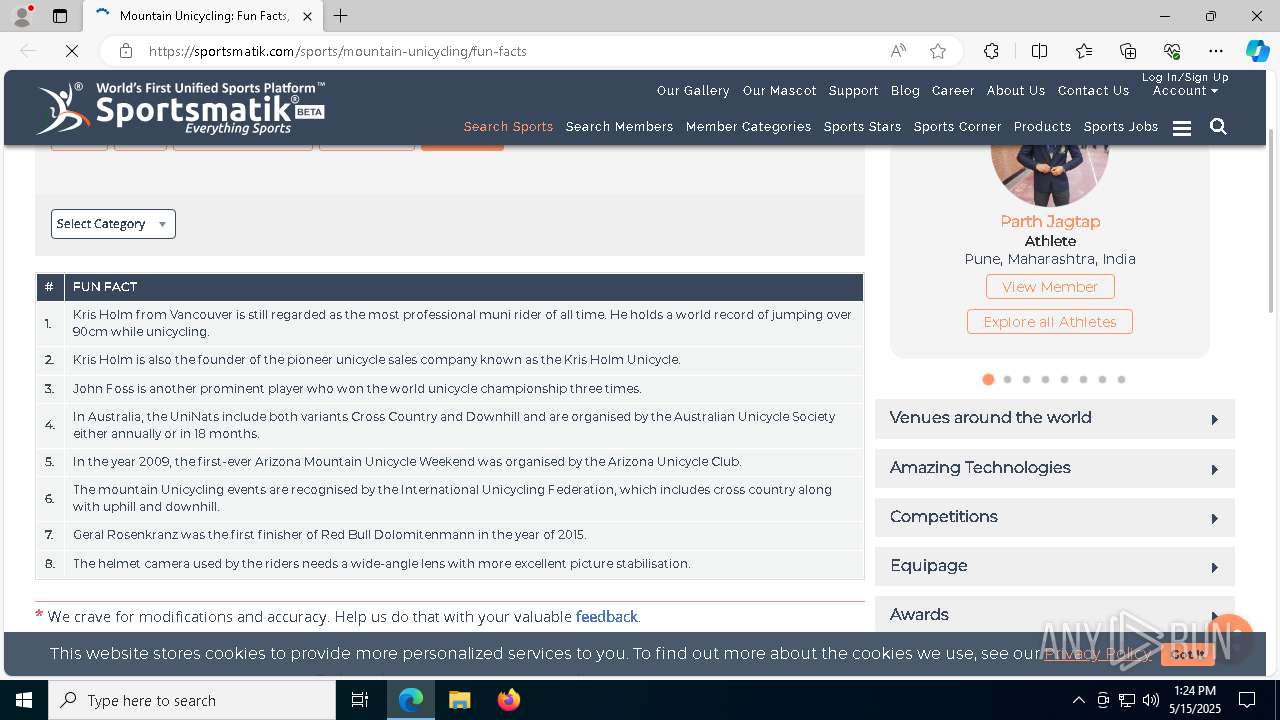The image size is (1280, 720).
Task: Click the site search magnifier icon
Action: (1218, 127)
